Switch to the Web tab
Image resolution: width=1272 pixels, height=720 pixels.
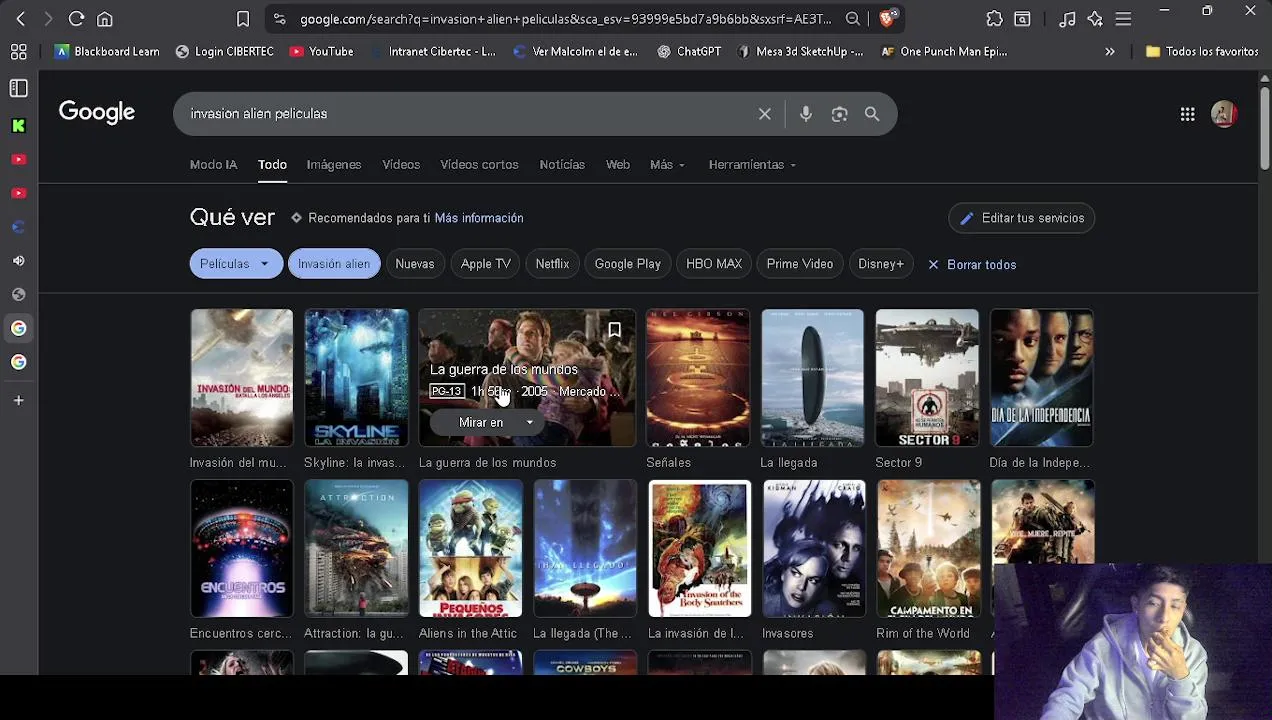click(618, 165)
